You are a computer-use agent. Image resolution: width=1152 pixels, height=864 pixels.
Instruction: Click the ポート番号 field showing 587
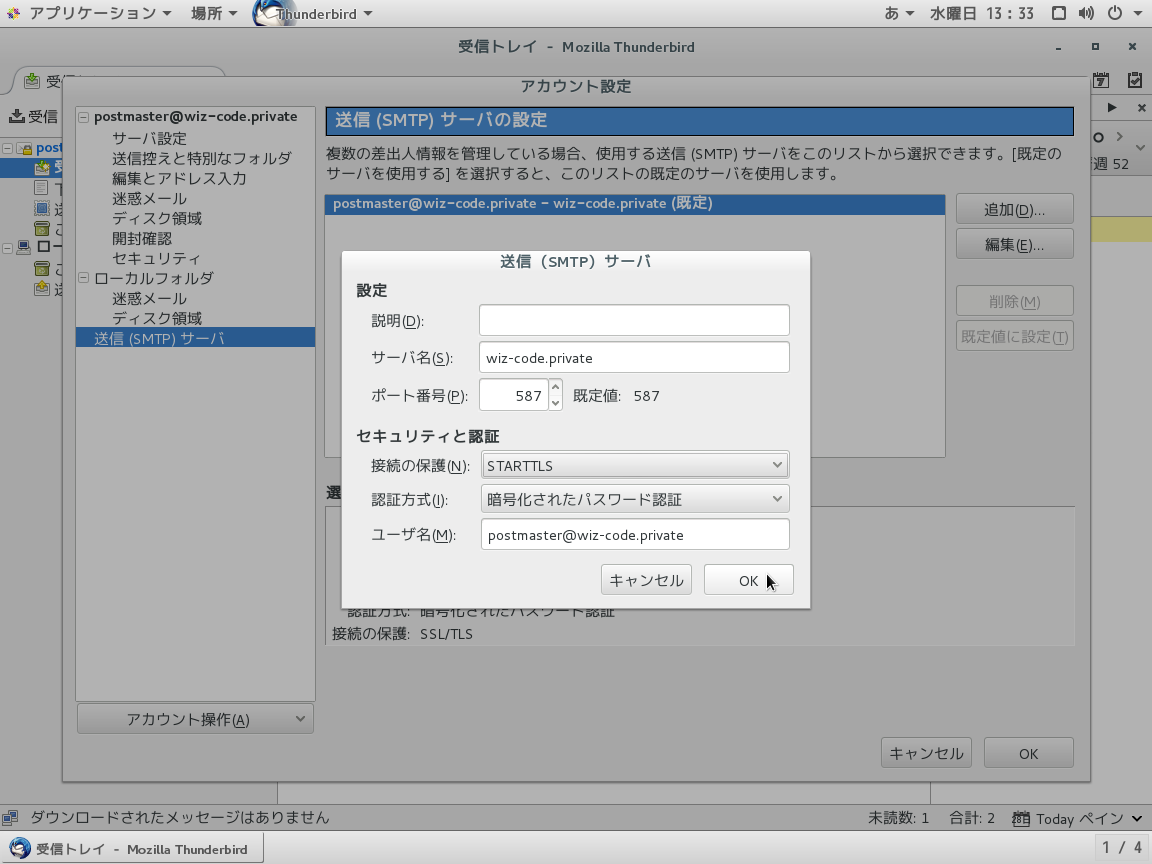(514, 395)
